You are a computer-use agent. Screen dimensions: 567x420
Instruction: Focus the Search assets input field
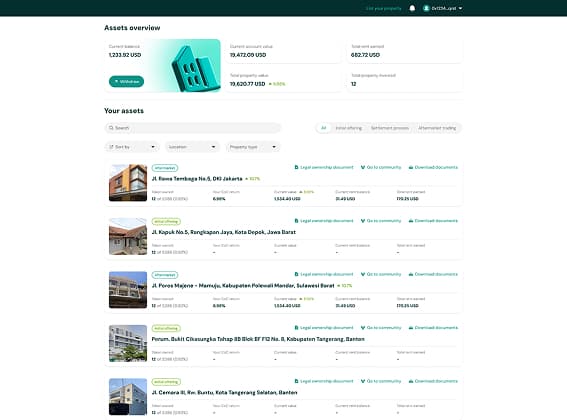[x=193, y=128]
